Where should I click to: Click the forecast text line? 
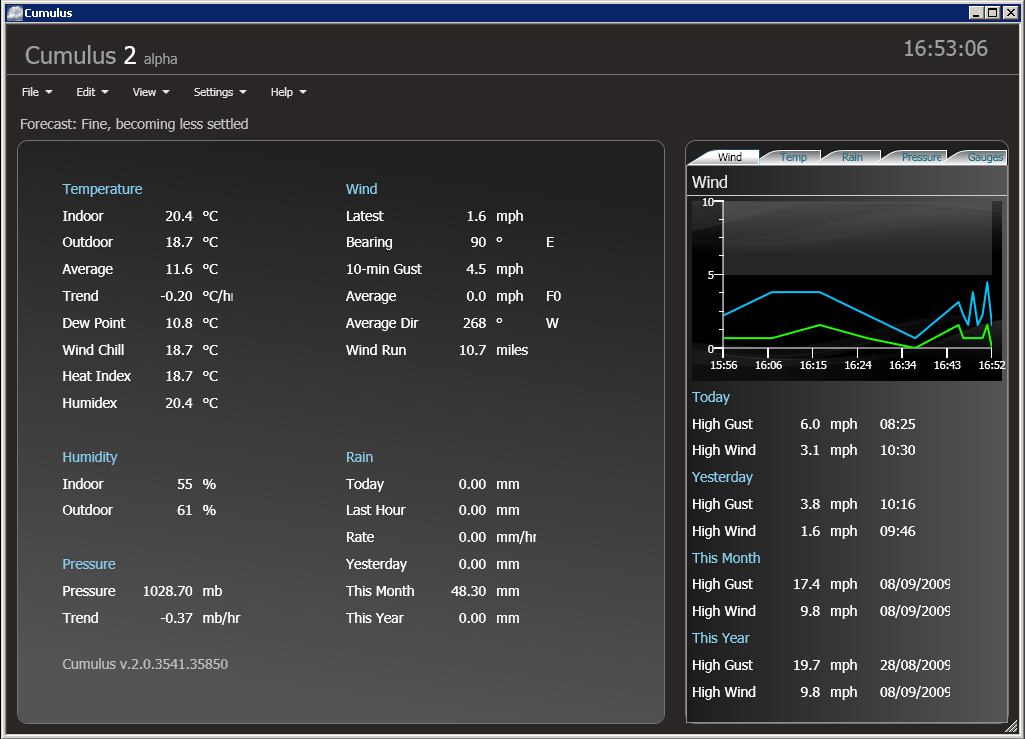[x=134, y=124]
